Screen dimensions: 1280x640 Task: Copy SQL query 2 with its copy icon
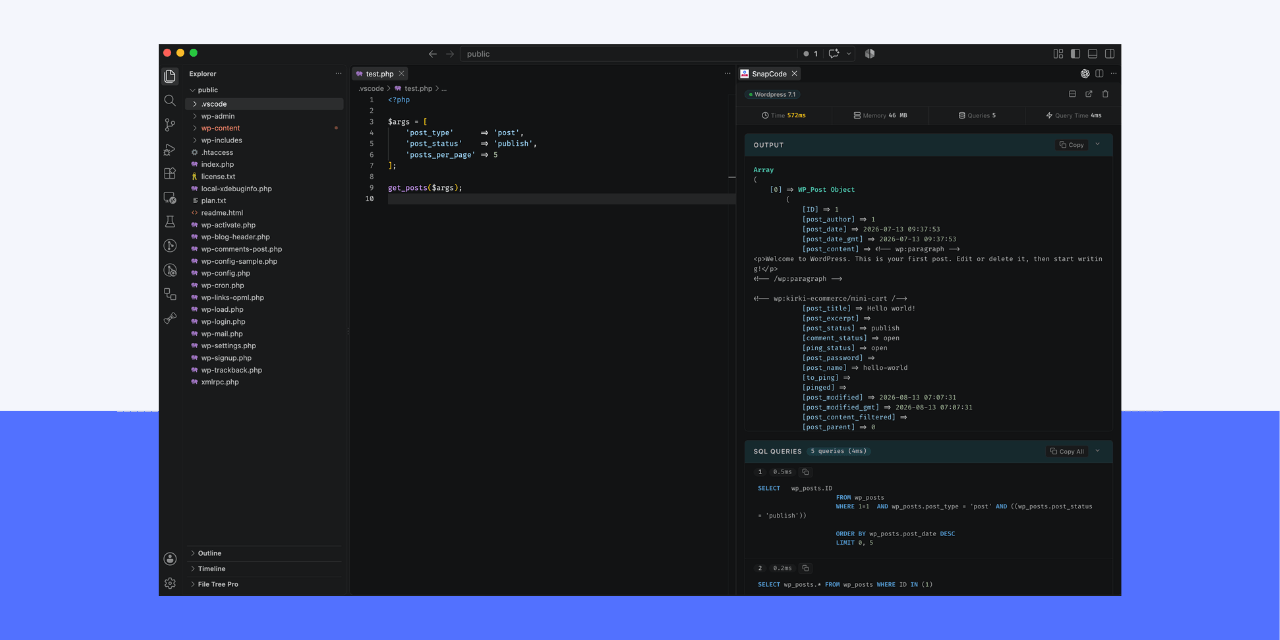[x=806, y=568]
